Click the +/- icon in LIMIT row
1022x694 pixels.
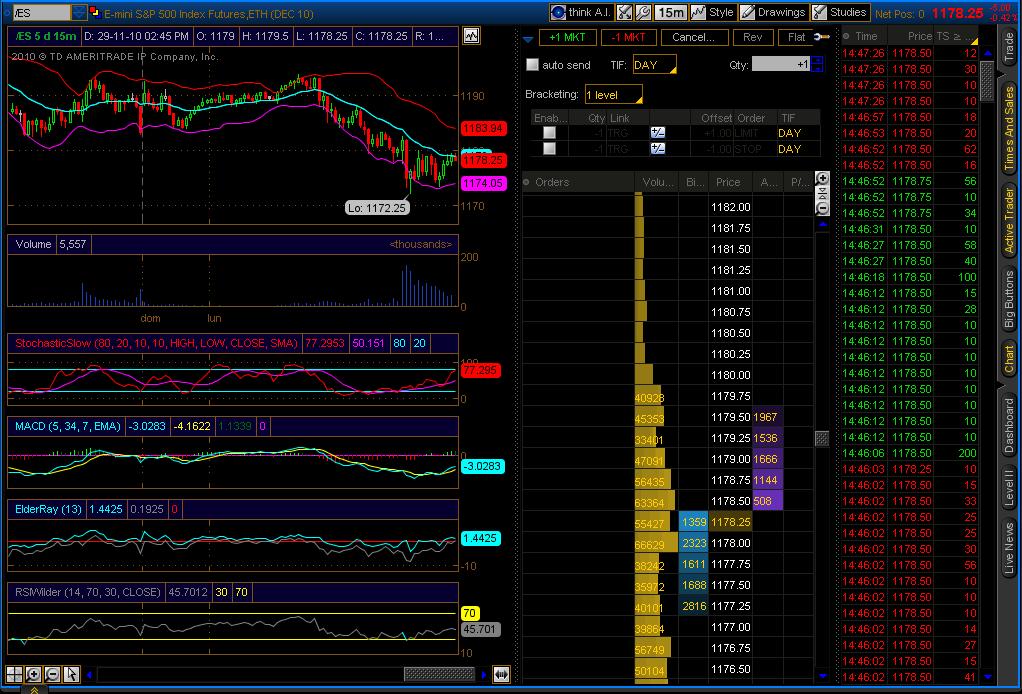point(658,133)
